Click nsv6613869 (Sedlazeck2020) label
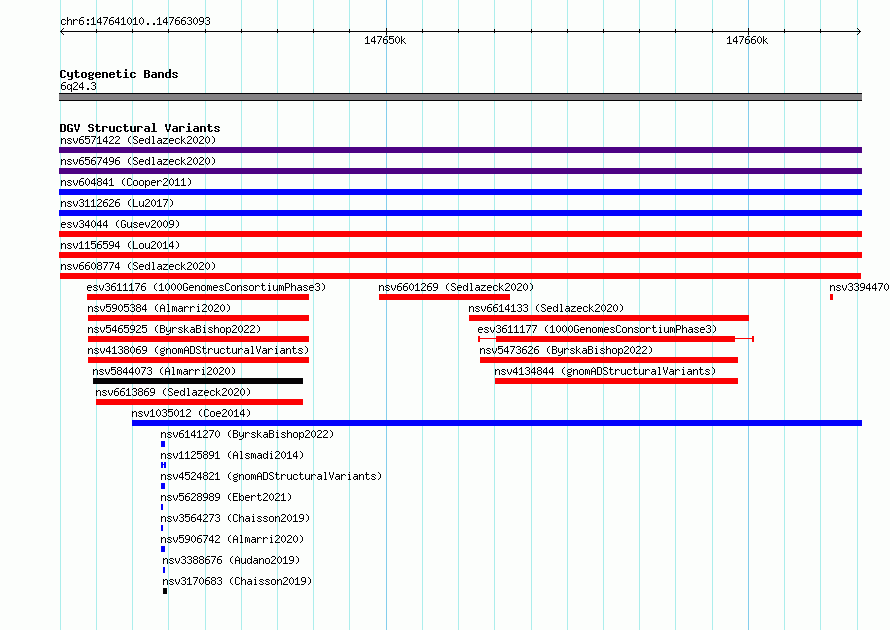The height and width of the screenshot is (630, 890). [x=173, y=392]
